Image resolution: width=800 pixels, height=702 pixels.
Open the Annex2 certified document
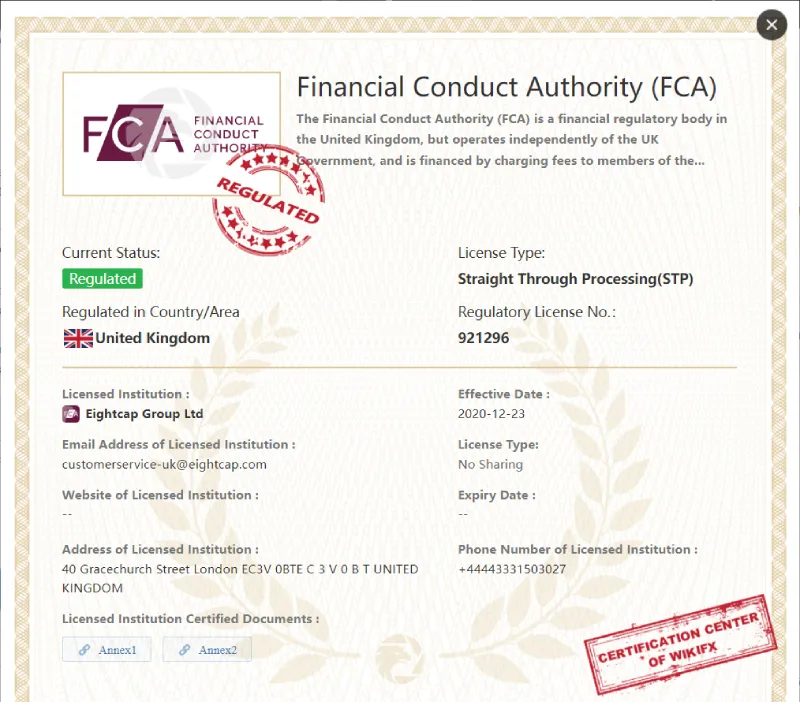[x=207, y=649]
